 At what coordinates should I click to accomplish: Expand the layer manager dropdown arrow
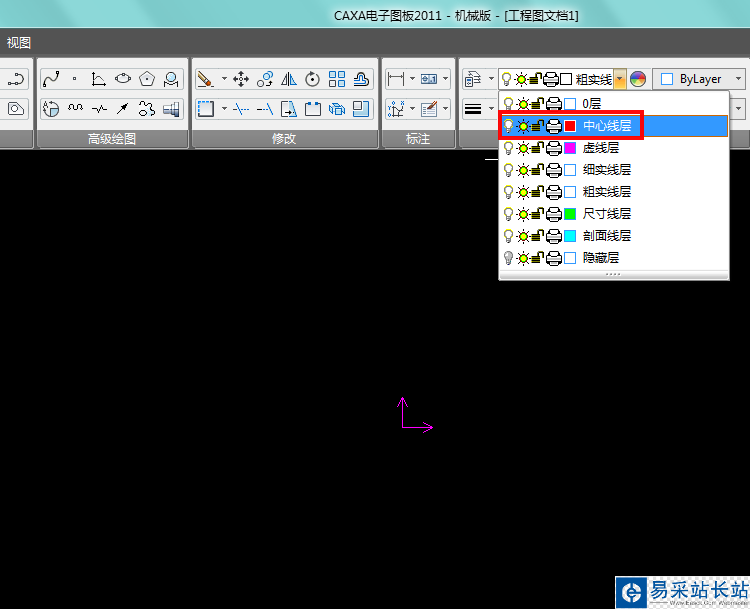pyautogui.click(x=491, y=79)
